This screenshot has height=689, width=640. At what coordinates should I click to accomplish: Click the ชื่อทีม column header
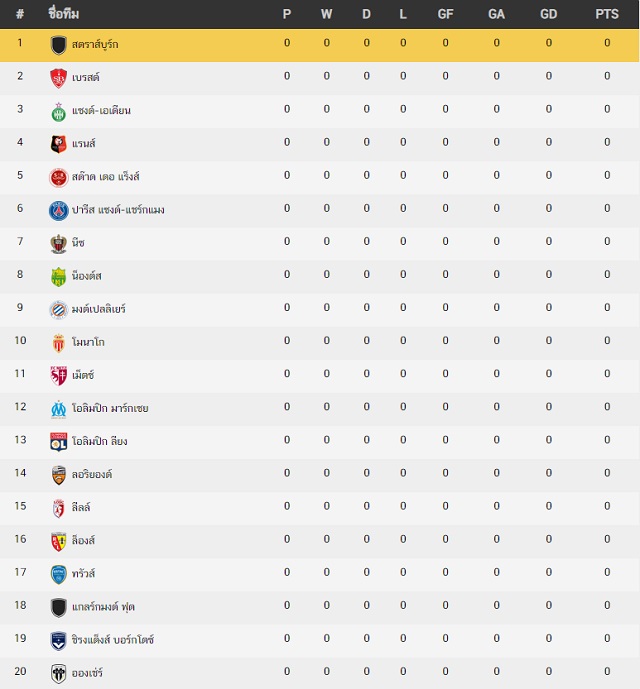64,14
